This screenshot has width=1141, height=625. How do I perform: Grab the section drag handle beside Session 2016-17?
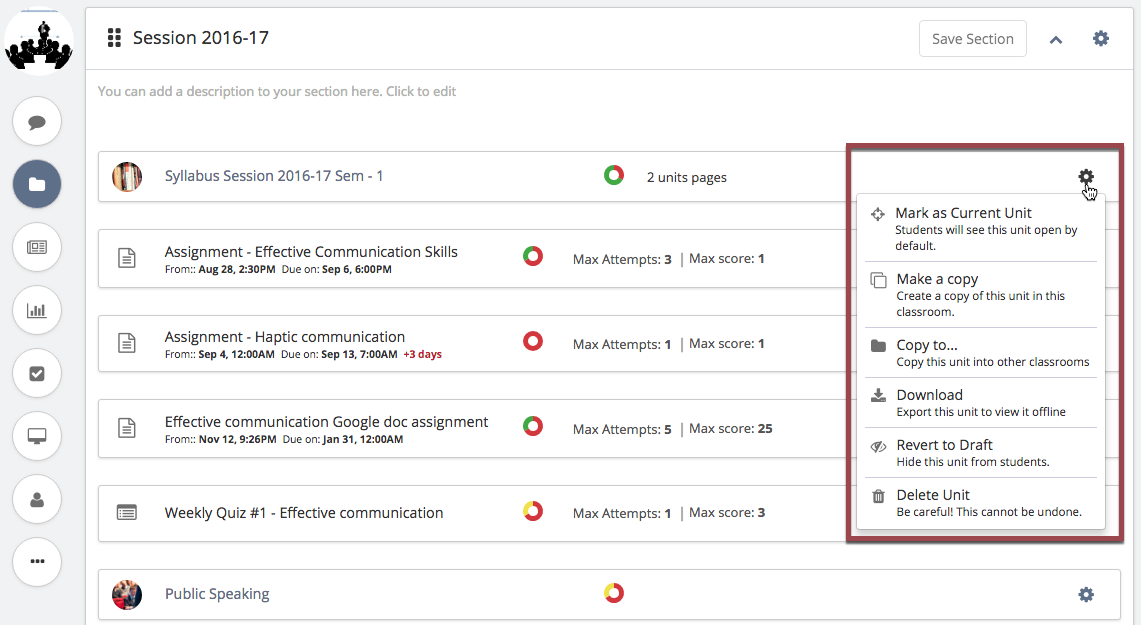(114, 38)
